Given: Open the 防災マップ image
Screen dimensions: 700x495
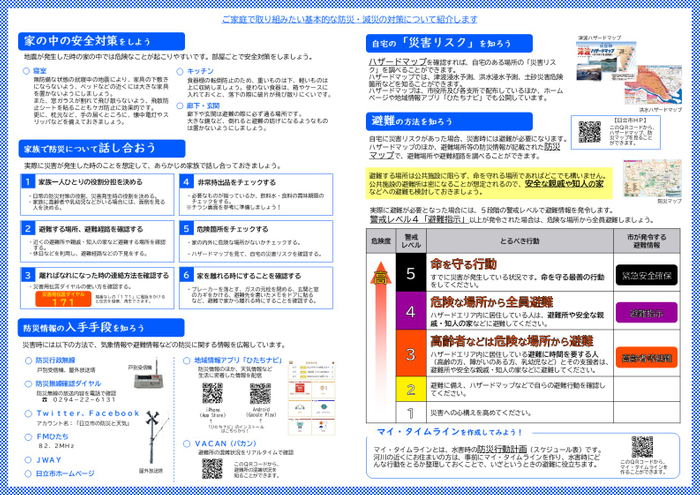Looking at the screenshot, I should pyautogui.click(x=653, y=178).
